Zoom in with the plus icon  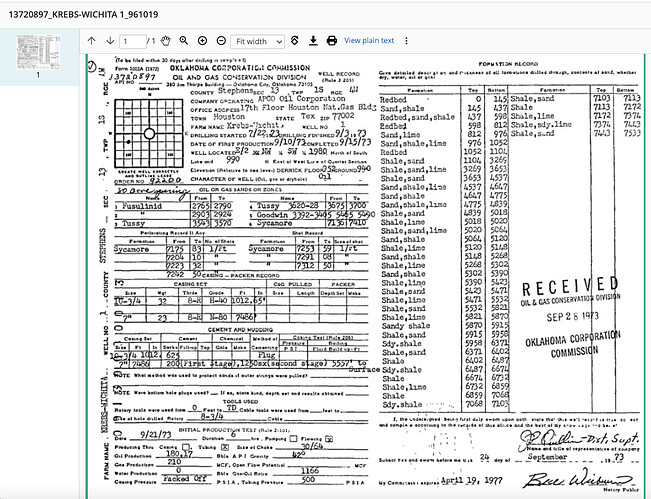pyautogui.click(x=202, y=41)
